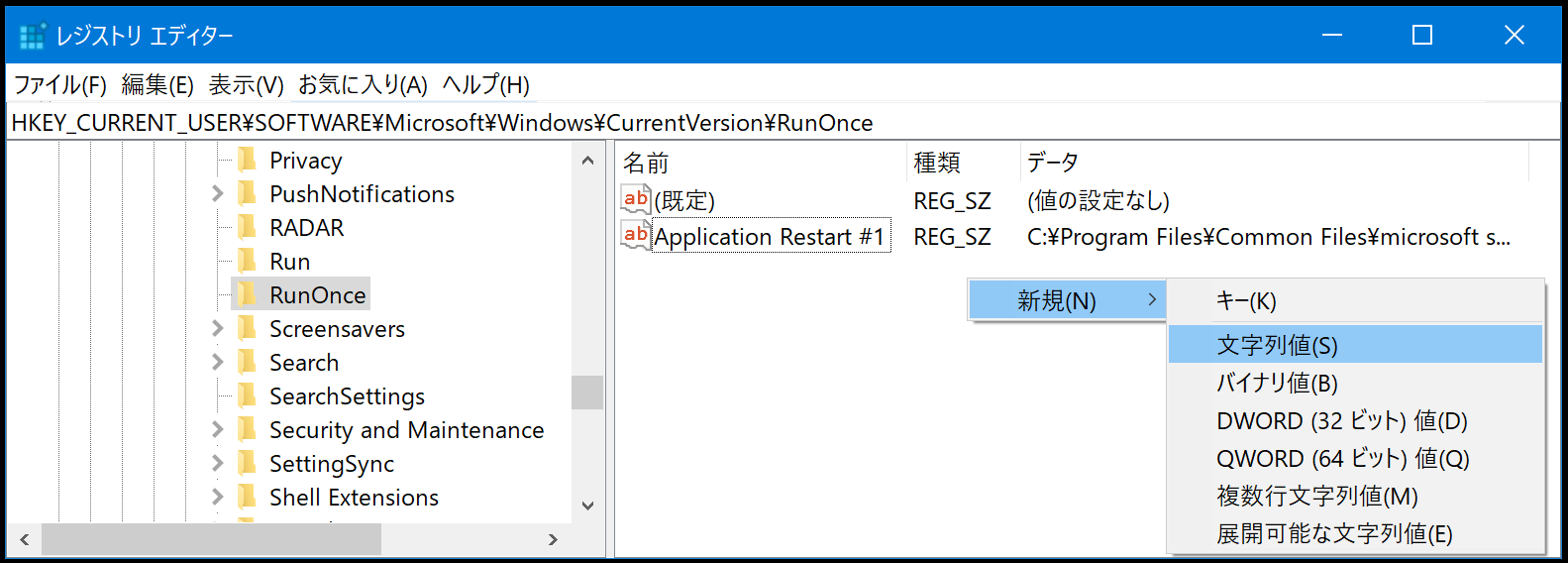Select the RunOnce key label
Screen dimensions: 1568x563
317,295
